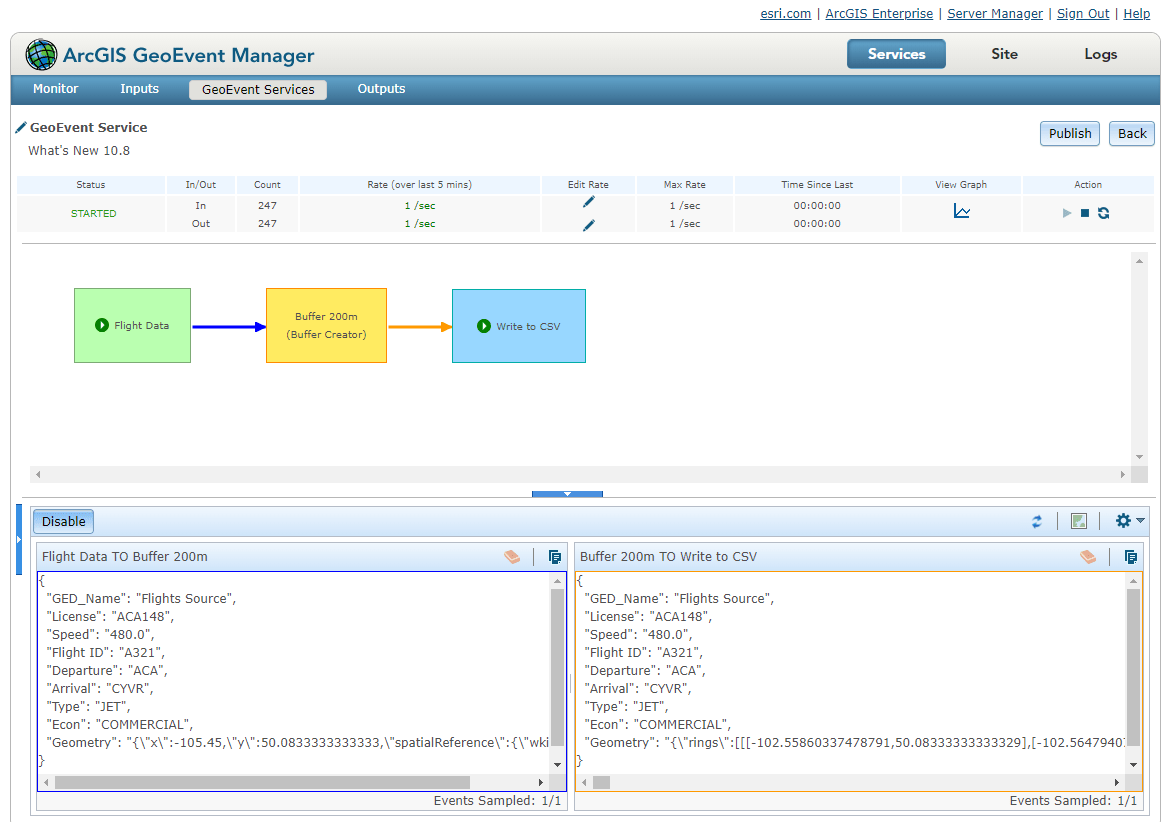
Task: Click the In count 247 cell
Action: (x=267, y=205)
